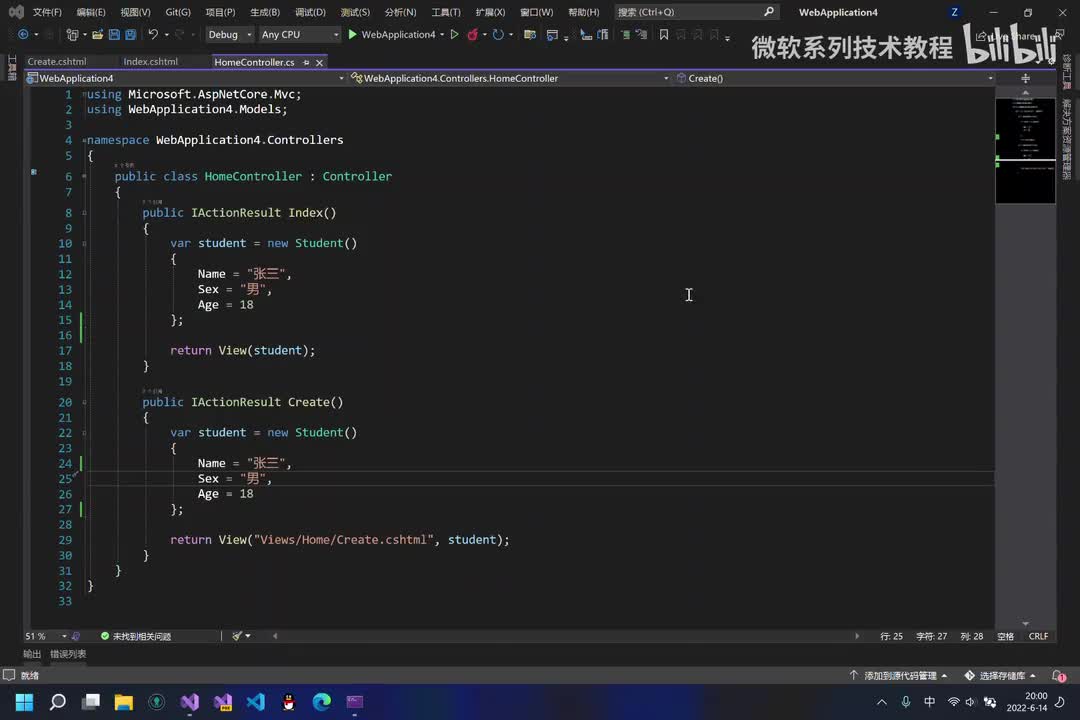
Task: Open Microsoft Edge from the taskbar
Action: (322, 701)
